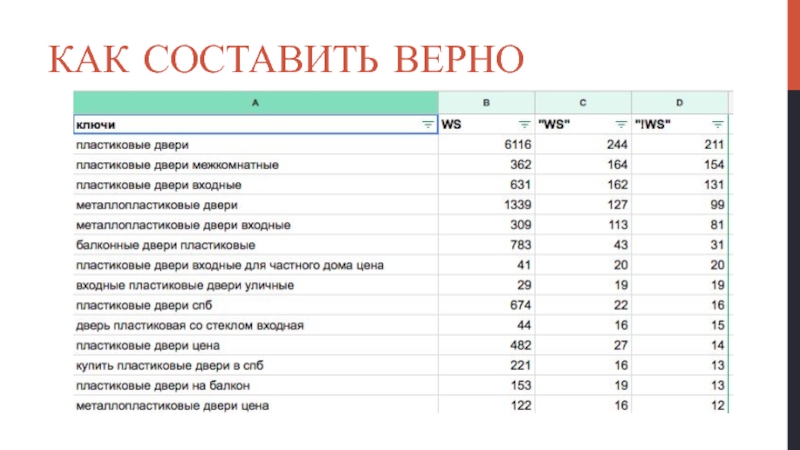This screenshot has height=450, width=800.
Task: Open filter icon in ключи header
Action: tap(428, 124)
